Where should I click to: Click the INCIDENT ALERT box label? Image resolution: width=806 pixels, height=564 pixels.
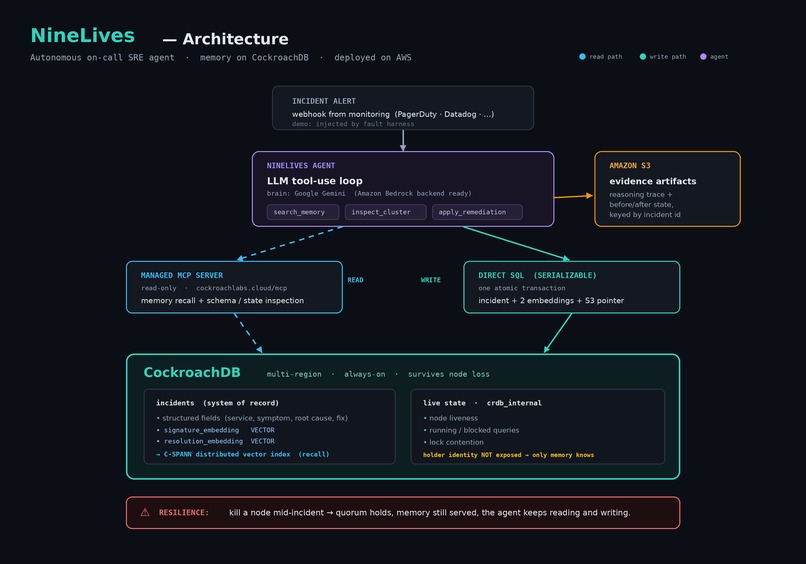[x=324, y=101]
